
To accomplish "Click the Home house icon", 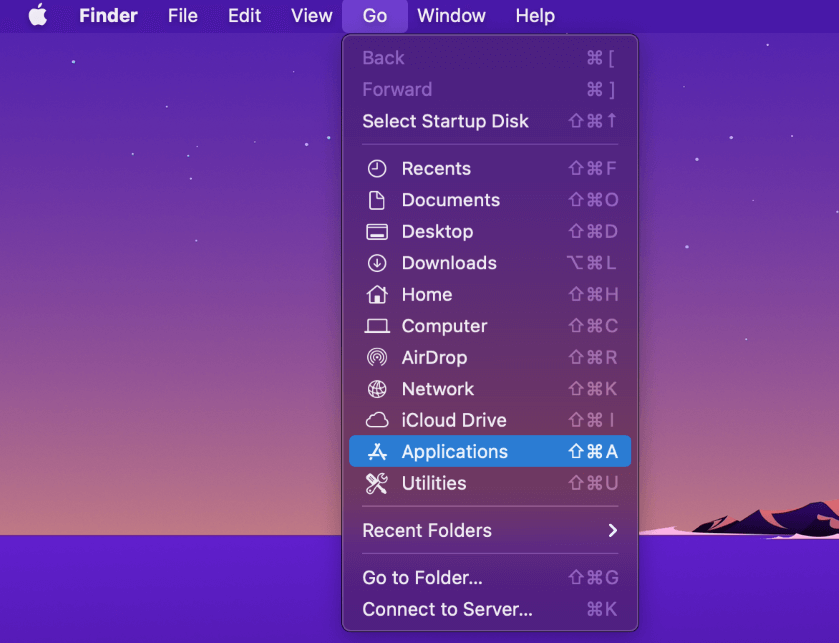I will point(377,295).
